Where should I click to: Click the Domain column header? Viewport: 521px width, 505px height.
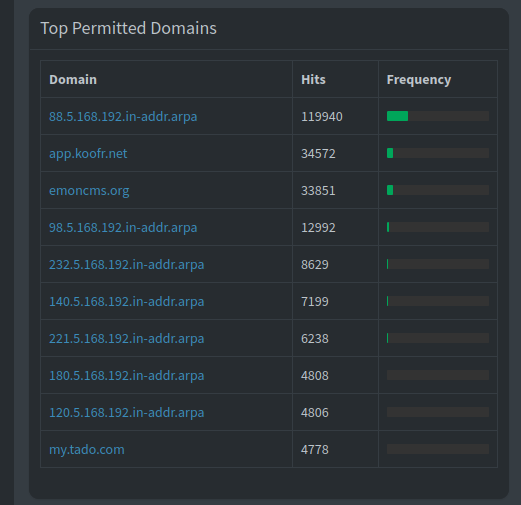73,79
